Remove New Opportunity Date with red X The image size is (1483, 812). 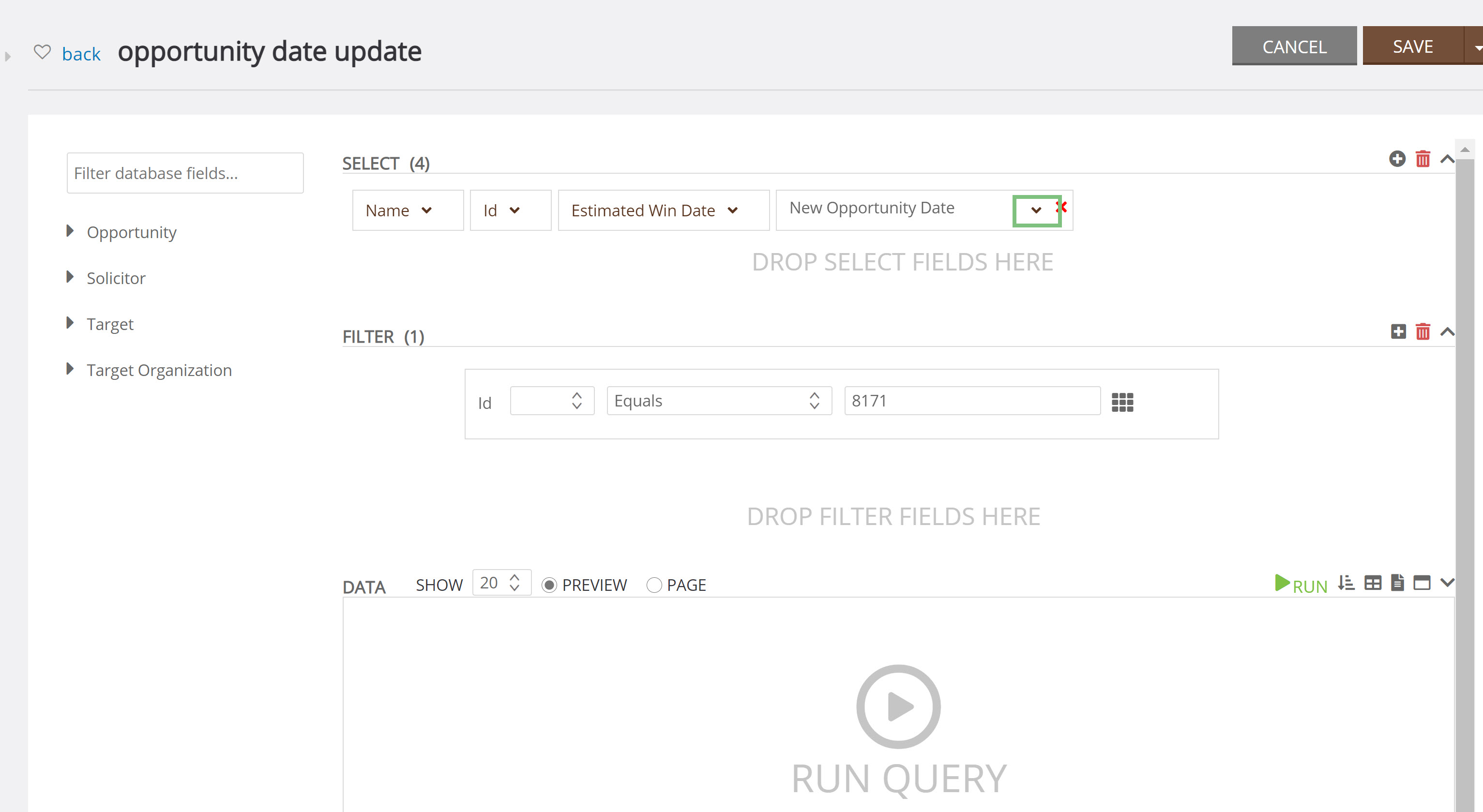click(1063, 207)
